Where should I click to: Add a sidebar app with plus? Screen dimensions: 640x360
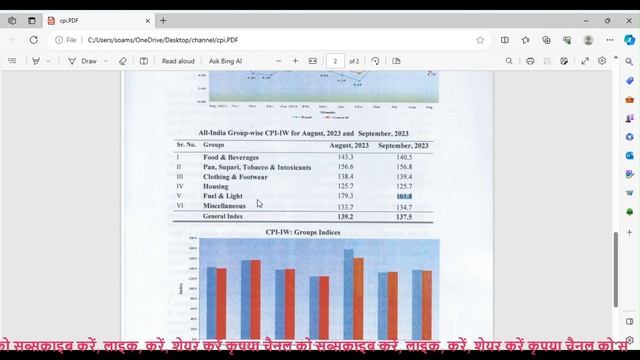[629, 232]
